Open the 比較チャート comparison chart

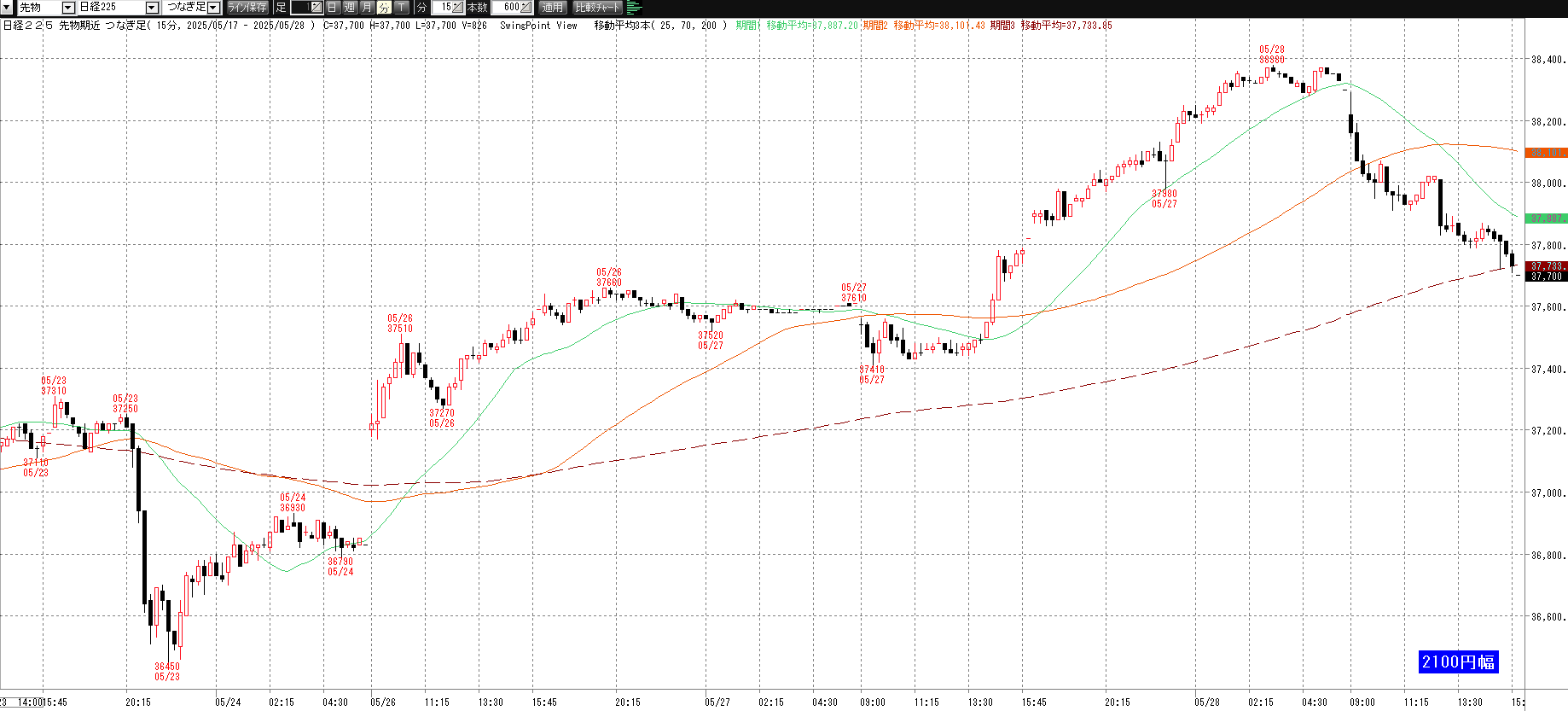coord(597,8)
